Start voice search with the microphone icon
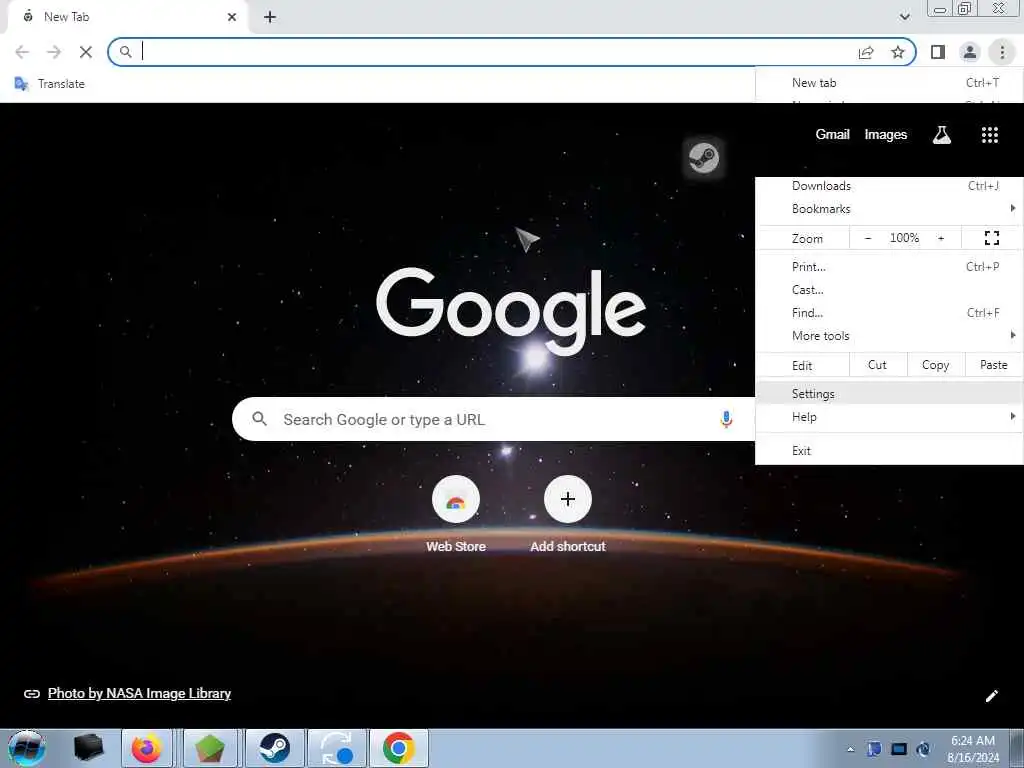This screenshot has height=768, width=1024. click(726, 419)
